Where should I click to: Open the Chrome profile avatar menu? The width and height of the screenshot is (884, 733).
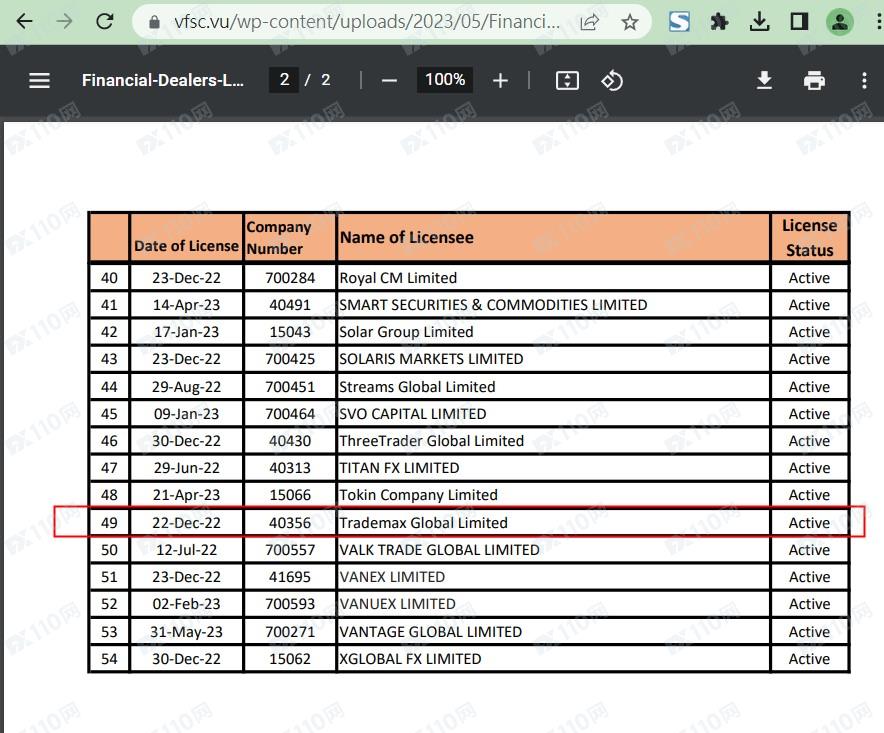[x=840, y=21]
